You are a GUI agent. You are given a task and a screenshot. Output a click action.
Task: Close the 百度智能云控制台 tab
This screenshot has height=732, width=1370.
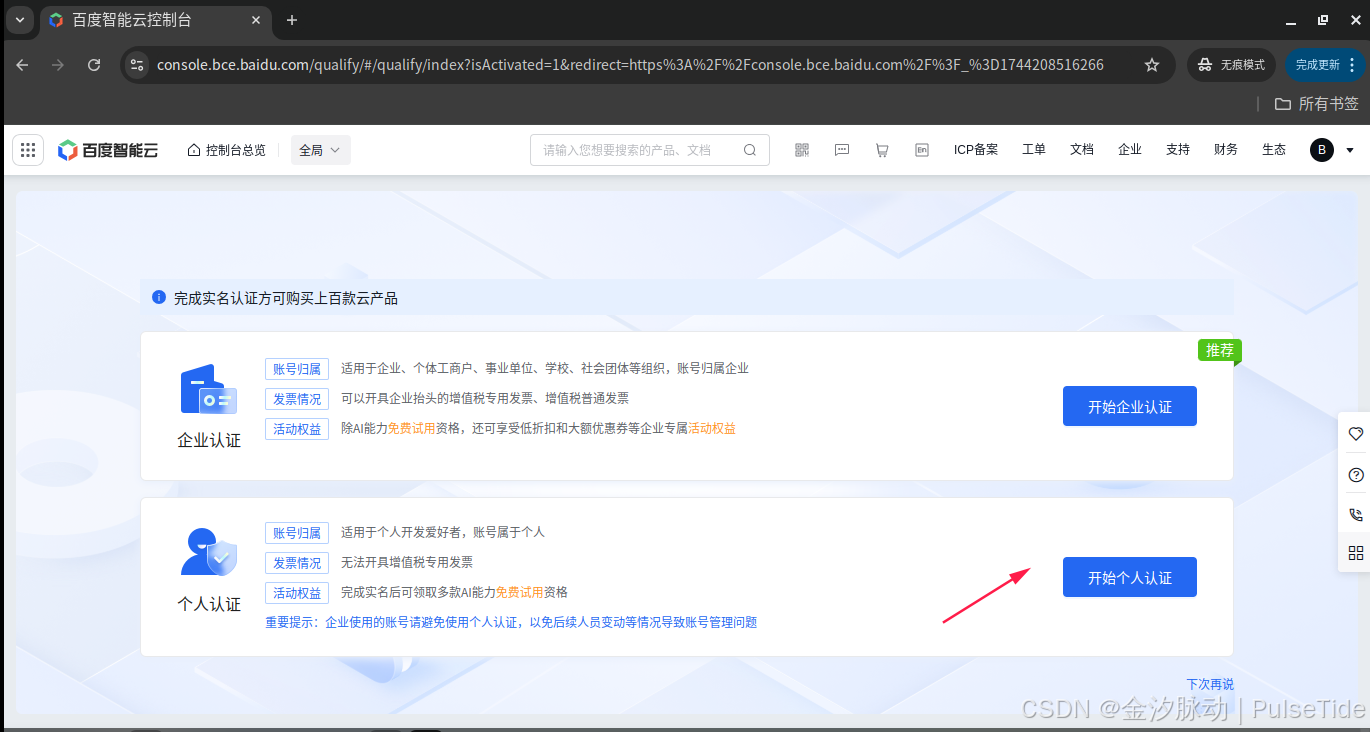(254, 20)
